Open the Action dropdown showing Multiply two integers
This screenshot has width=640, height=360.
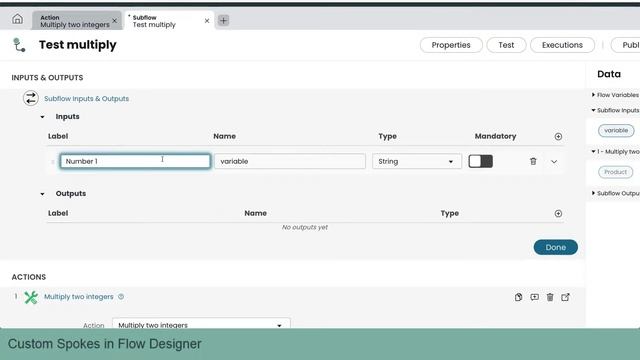point(201,325)
